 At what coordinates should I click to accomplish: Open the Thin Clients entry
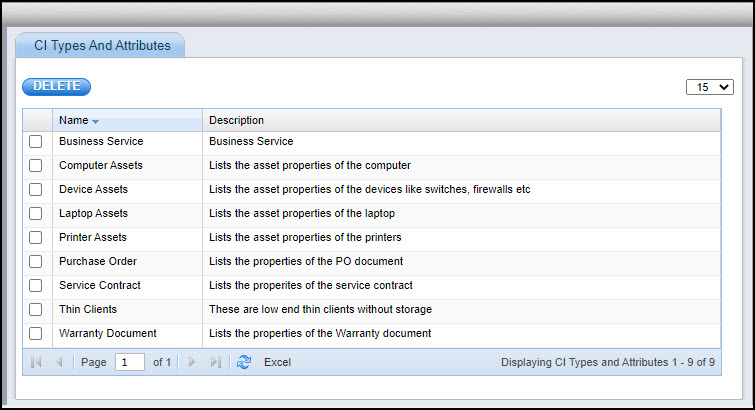[x=88, y=309]
